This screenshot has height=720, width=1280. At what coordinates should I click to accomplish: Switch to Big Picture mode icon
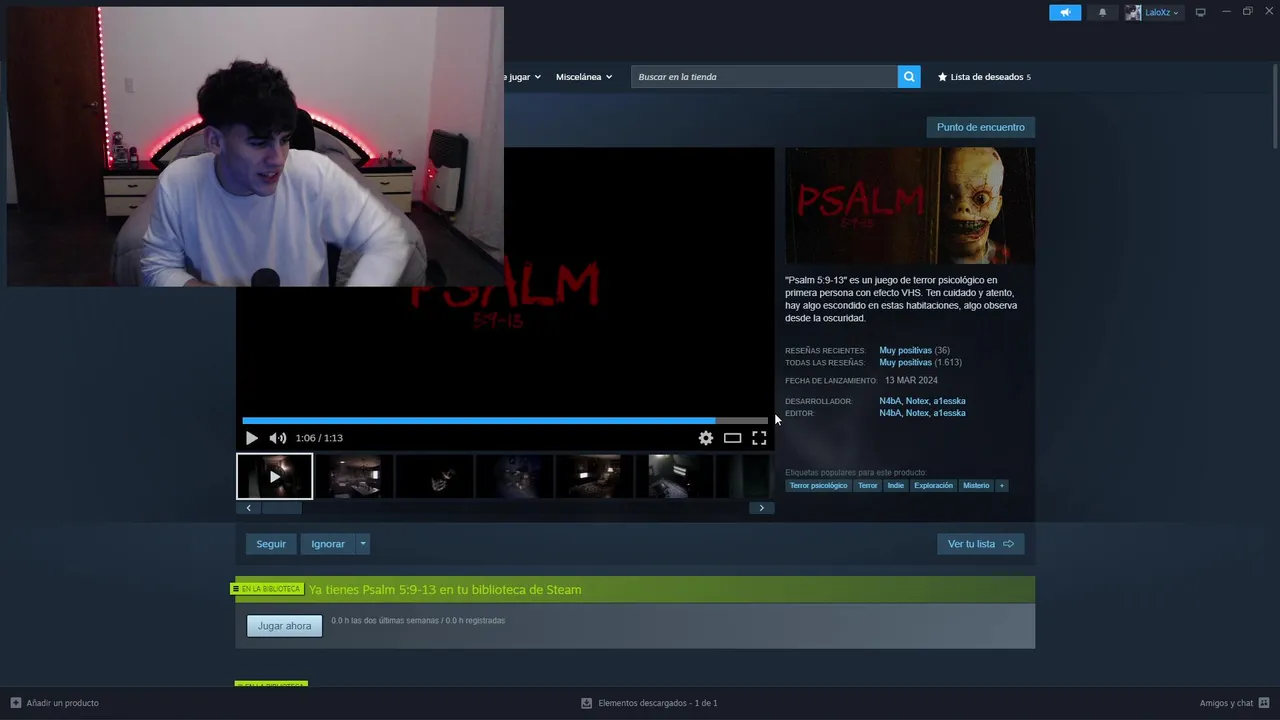1201,12
